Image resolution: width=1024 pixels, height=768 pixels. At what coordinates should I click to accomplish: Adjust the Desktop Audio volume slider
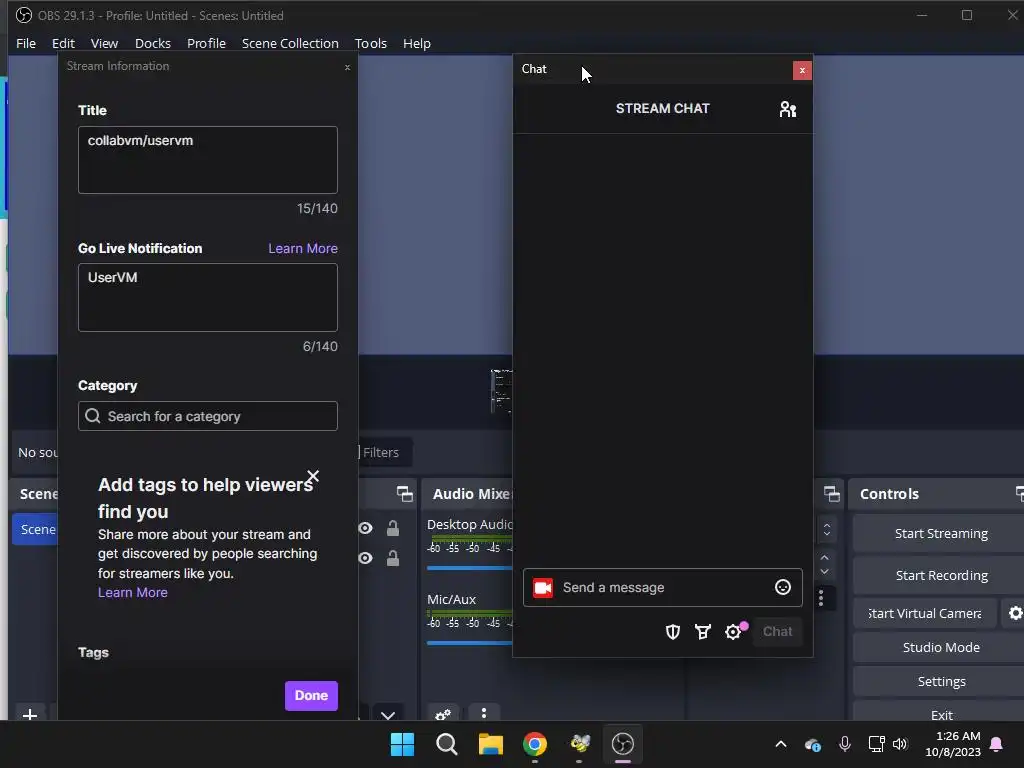click(x=470, y=568)
